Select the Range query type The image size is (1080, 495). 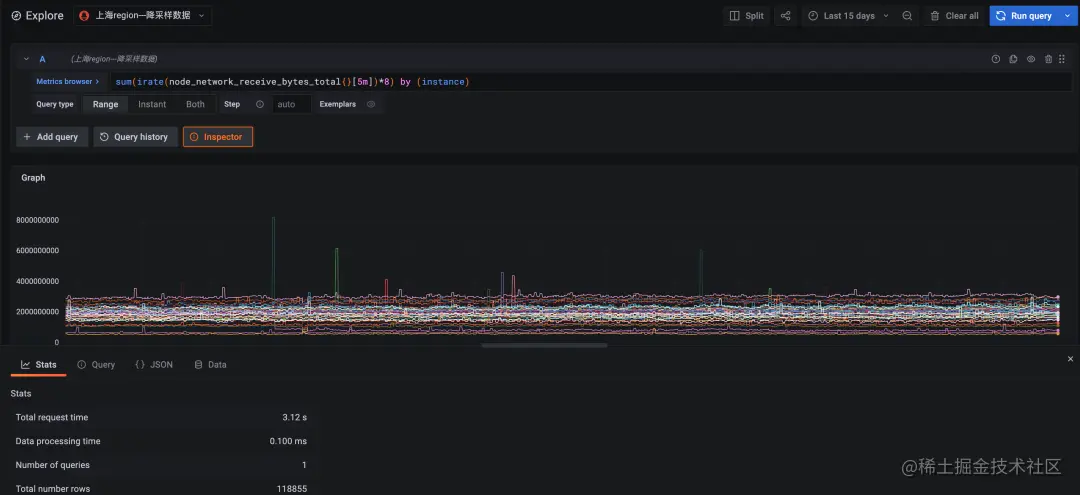point(105,105)
